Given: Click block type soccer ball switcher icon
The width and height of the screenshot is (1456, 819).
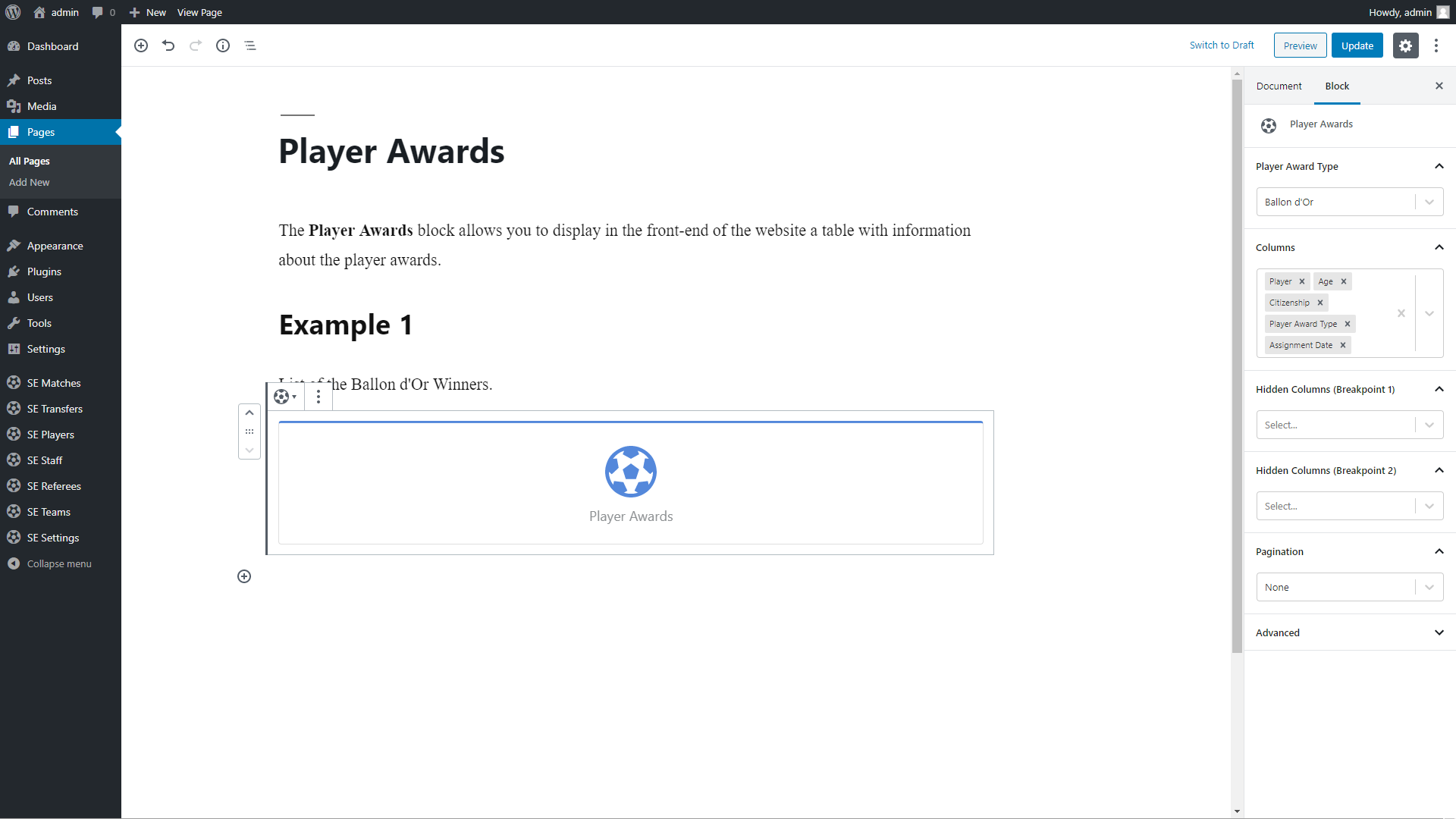Looking at the screenshot, I should (284, 397).
